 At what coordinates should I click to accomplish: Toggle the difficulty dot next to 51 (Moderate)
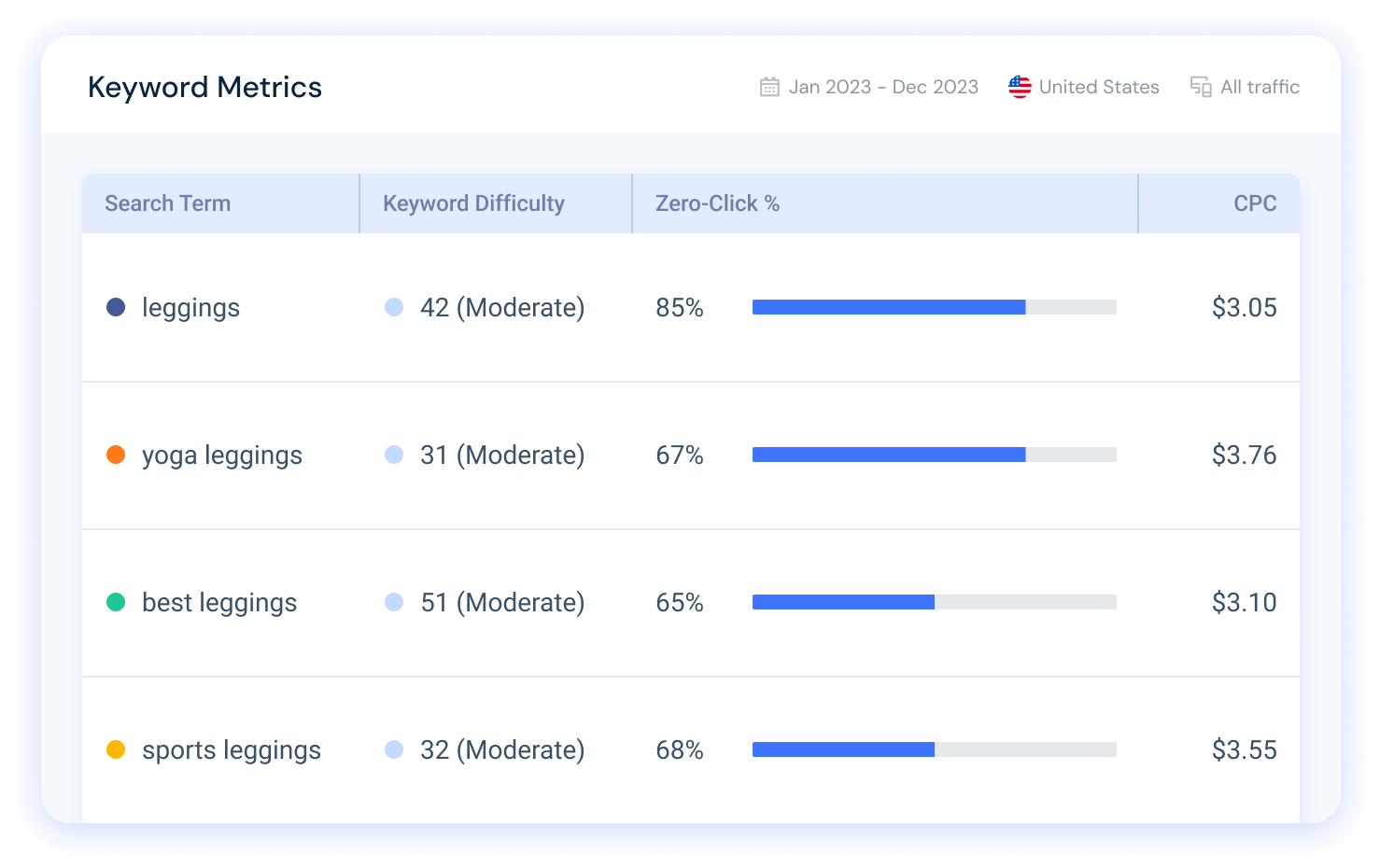(394, 602)
